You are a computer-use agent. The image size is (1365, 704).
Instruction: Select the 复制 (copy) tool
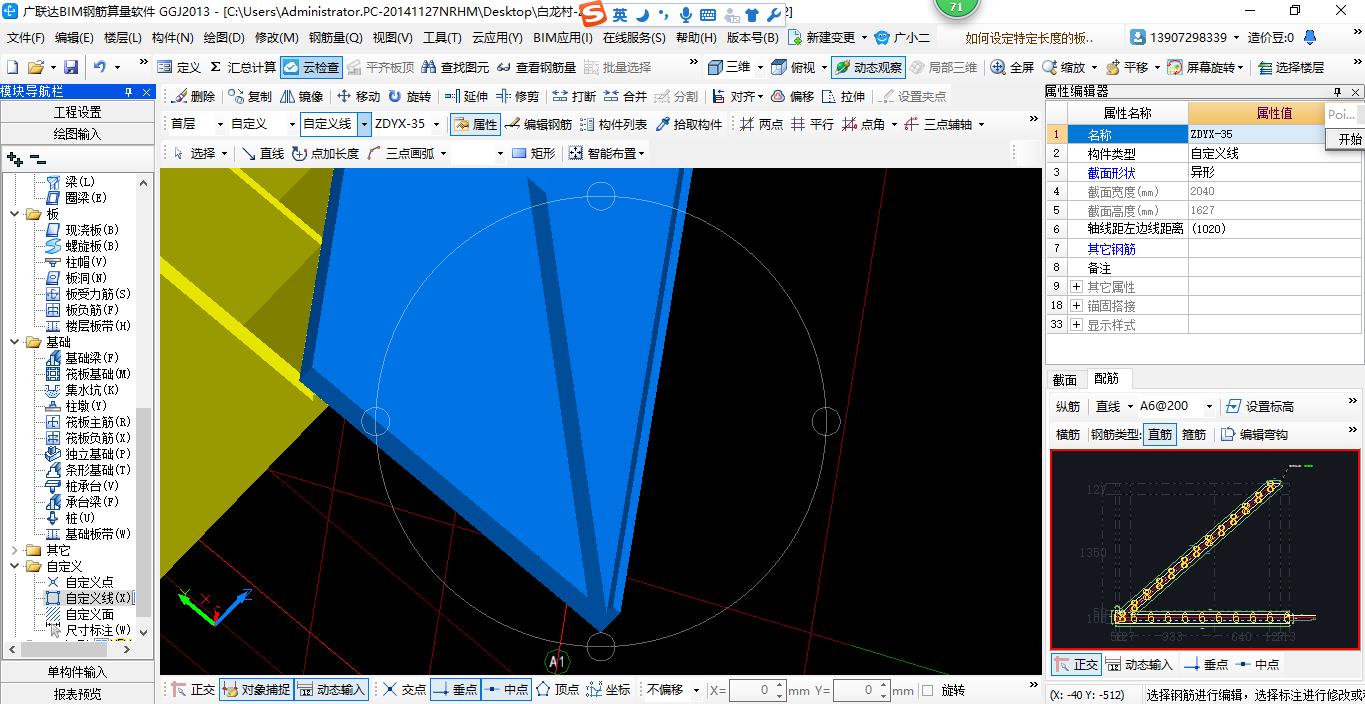coord(250,97)
